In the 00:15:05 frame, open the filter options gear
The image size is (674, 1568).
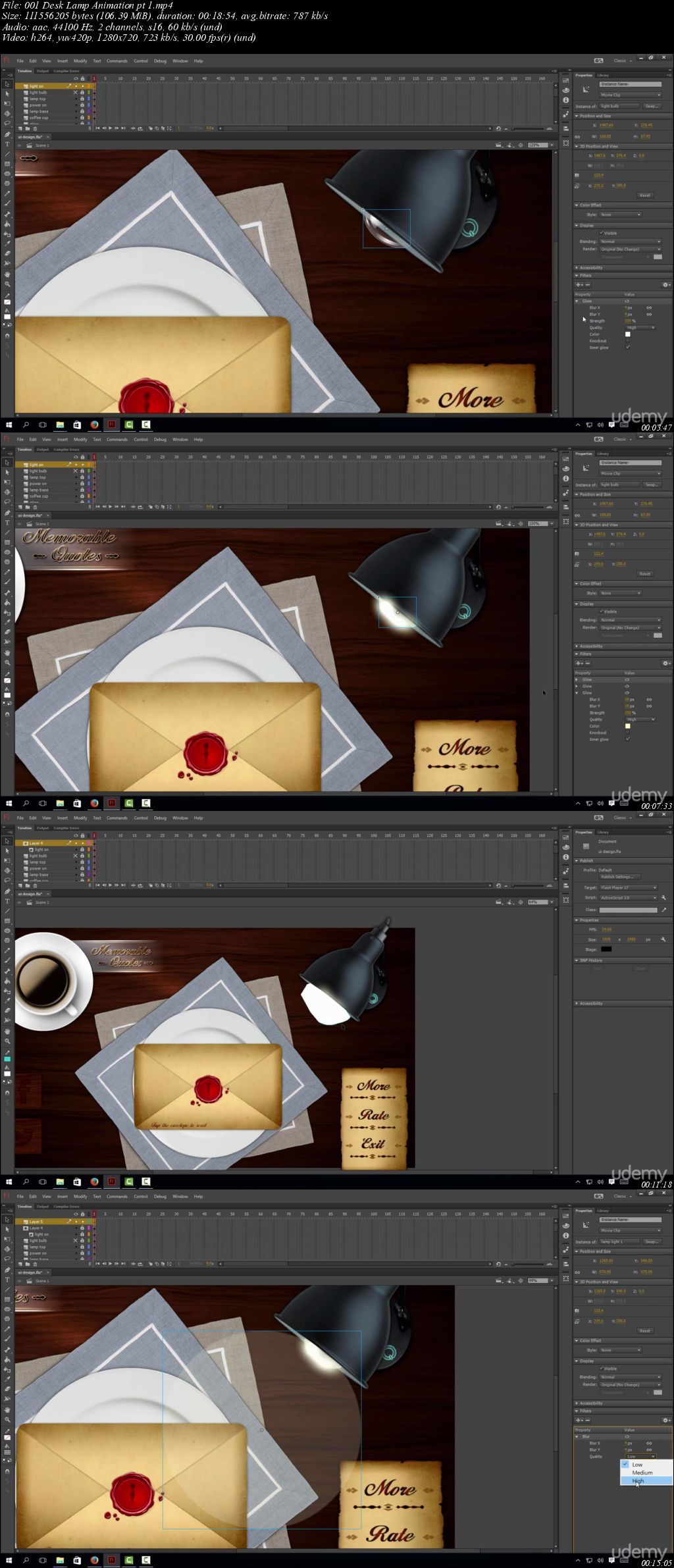tap(665, 1420)
